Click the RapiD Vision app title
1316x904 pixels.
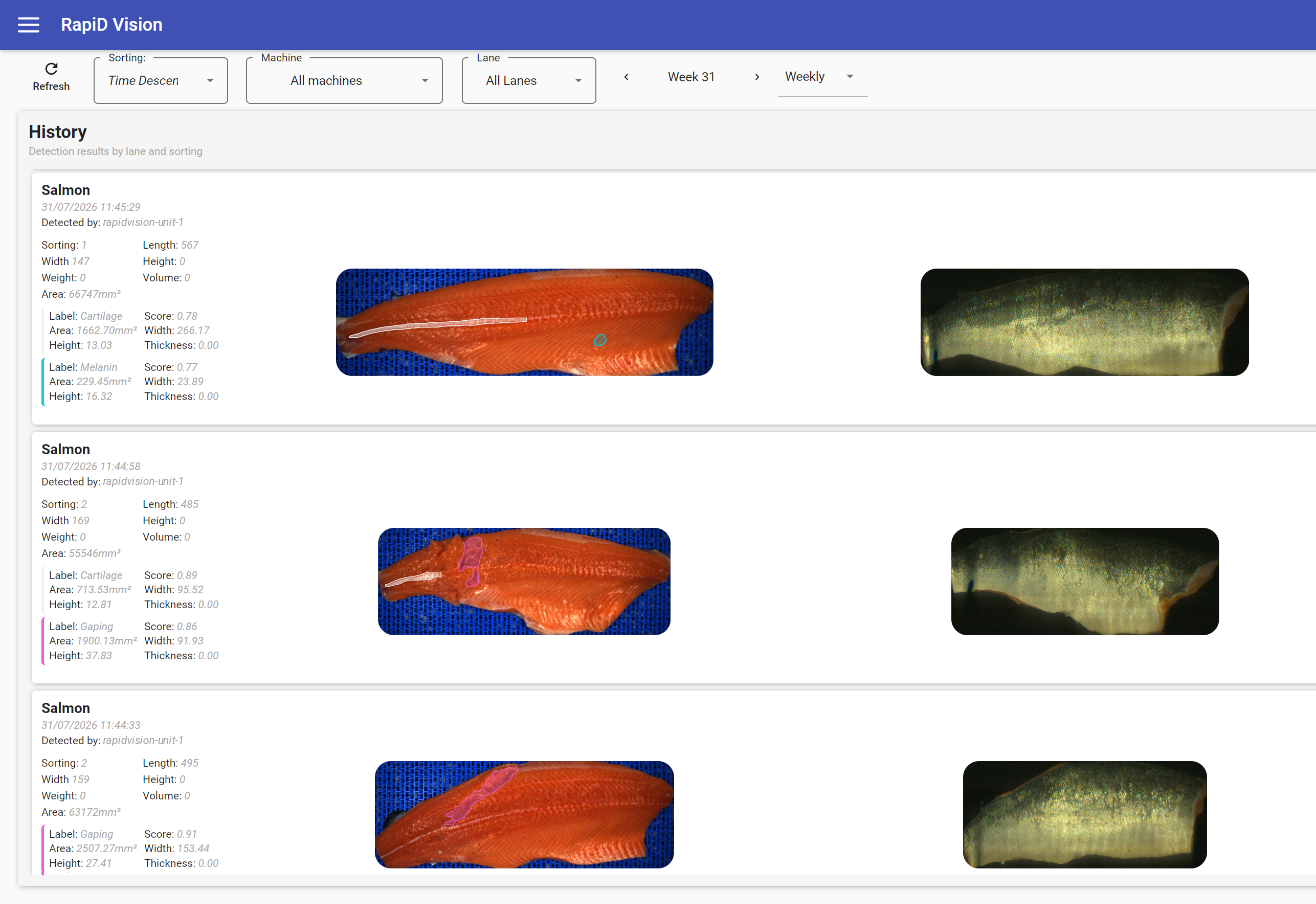(x=112, y=25)
